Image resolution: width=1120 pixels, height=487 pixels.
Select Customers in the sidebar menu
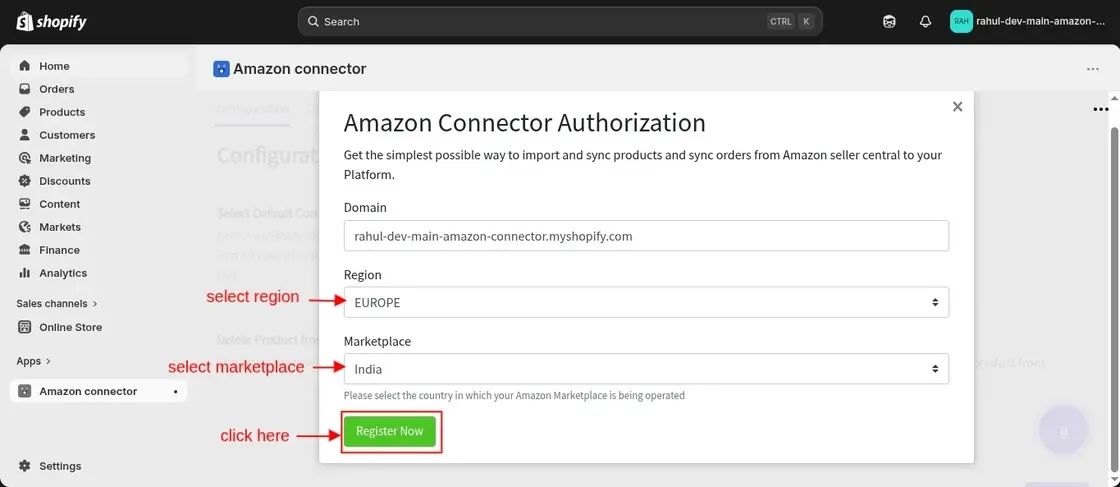67,135
